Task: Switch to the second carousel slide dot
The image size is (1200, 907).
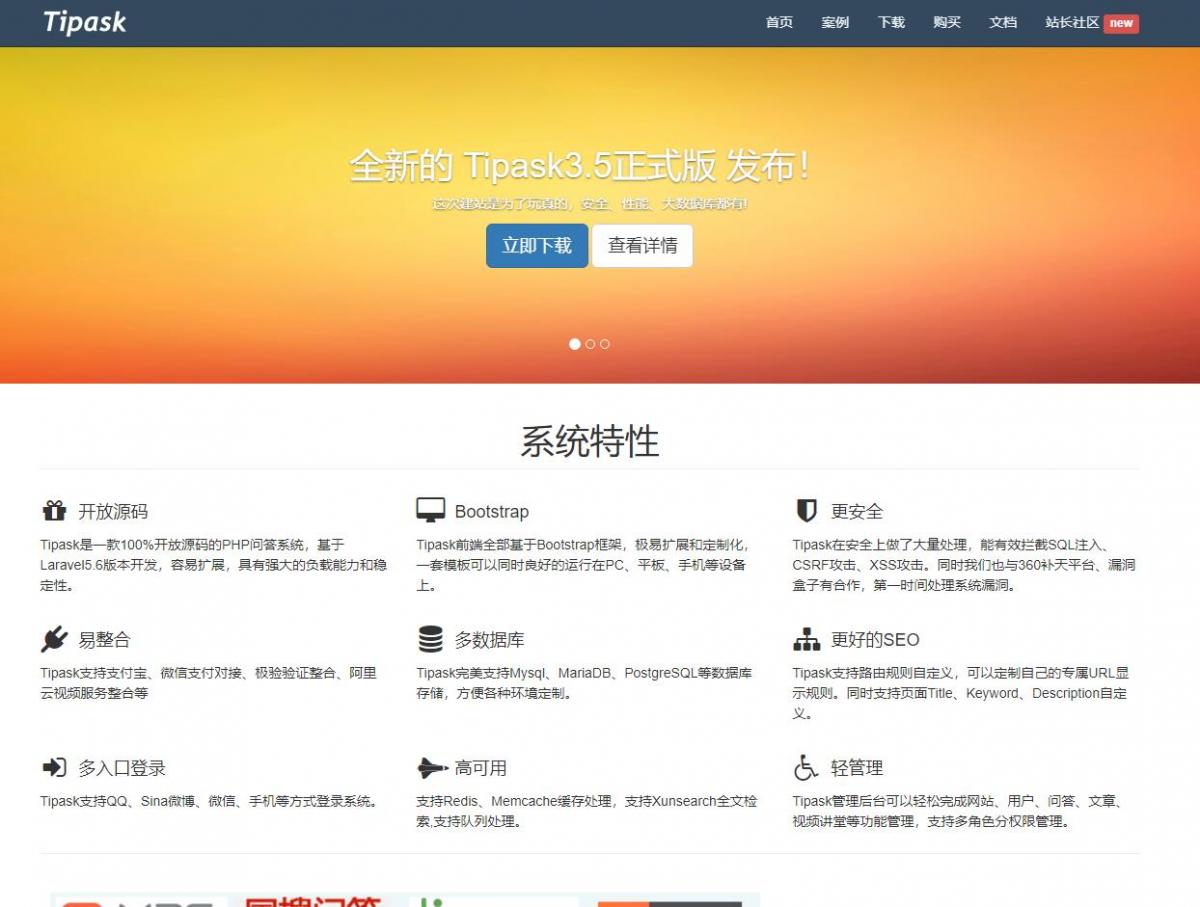Action: click(x=590, y=344)
